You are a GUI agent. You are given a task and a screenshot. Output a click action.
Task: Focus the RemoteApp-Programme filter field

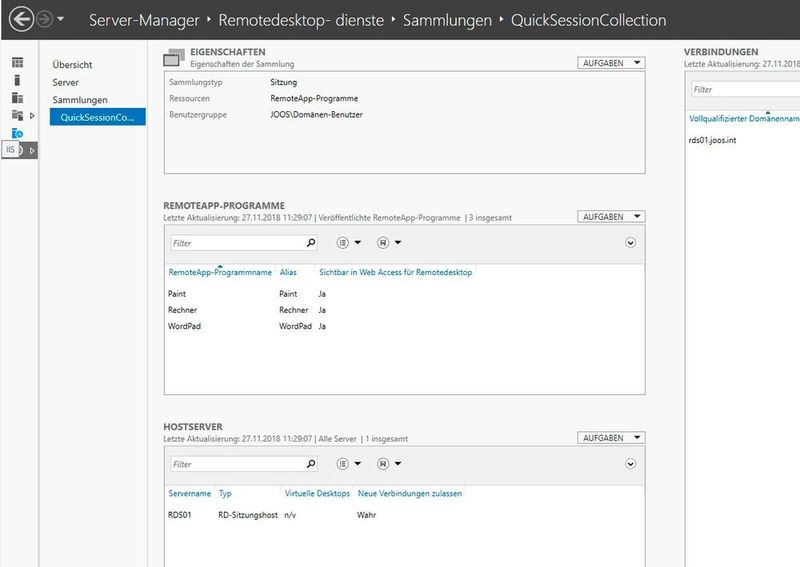pos(237,243)
